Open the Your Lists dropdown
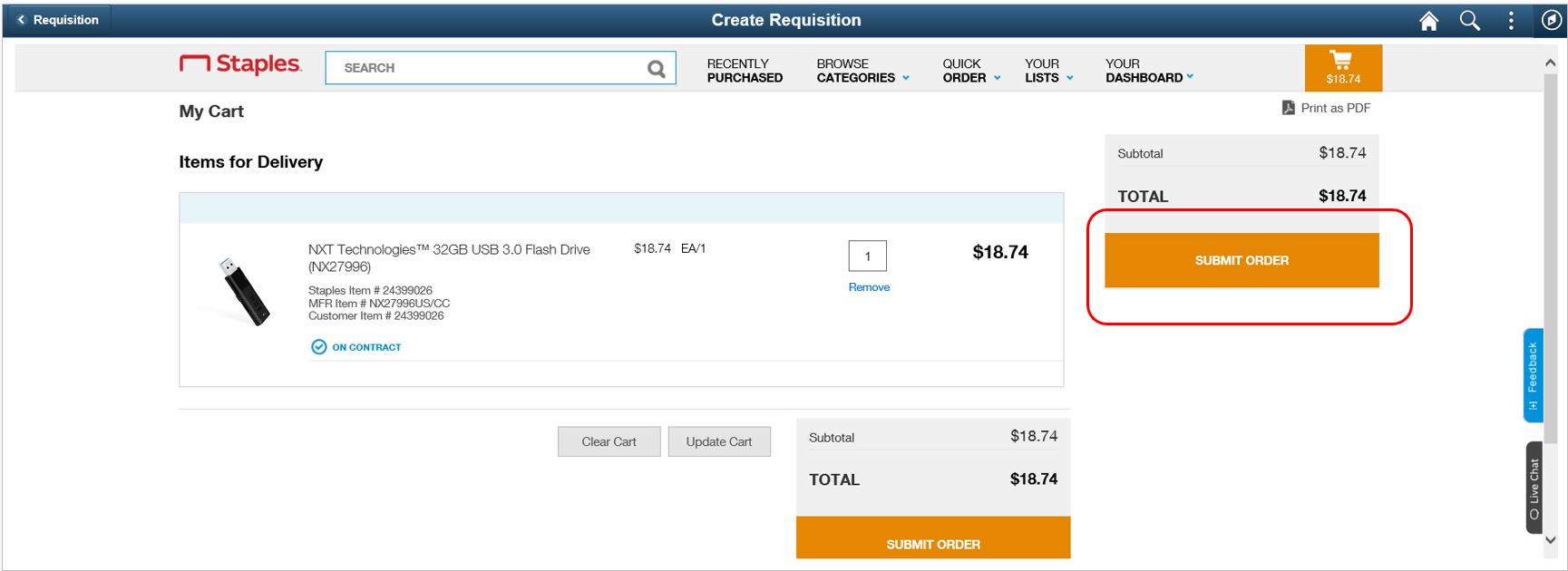The image size is (1568, 571). [x=1048, y=71]
